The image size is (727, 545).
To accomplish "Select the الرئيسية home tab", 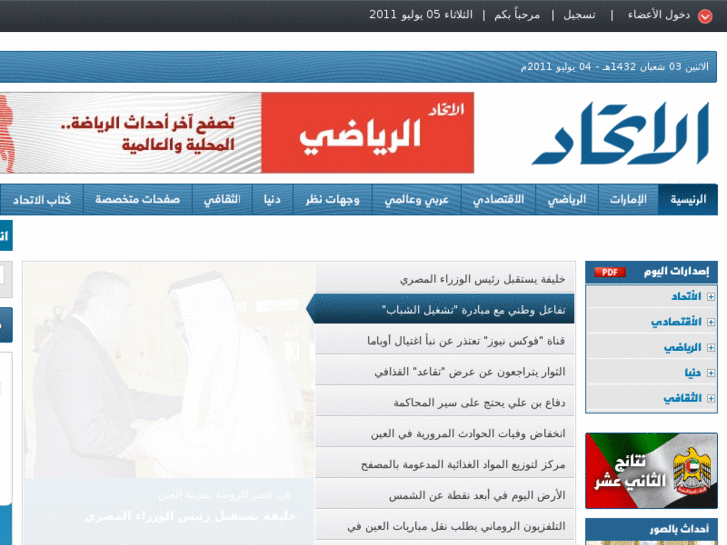I will [688, 199].
